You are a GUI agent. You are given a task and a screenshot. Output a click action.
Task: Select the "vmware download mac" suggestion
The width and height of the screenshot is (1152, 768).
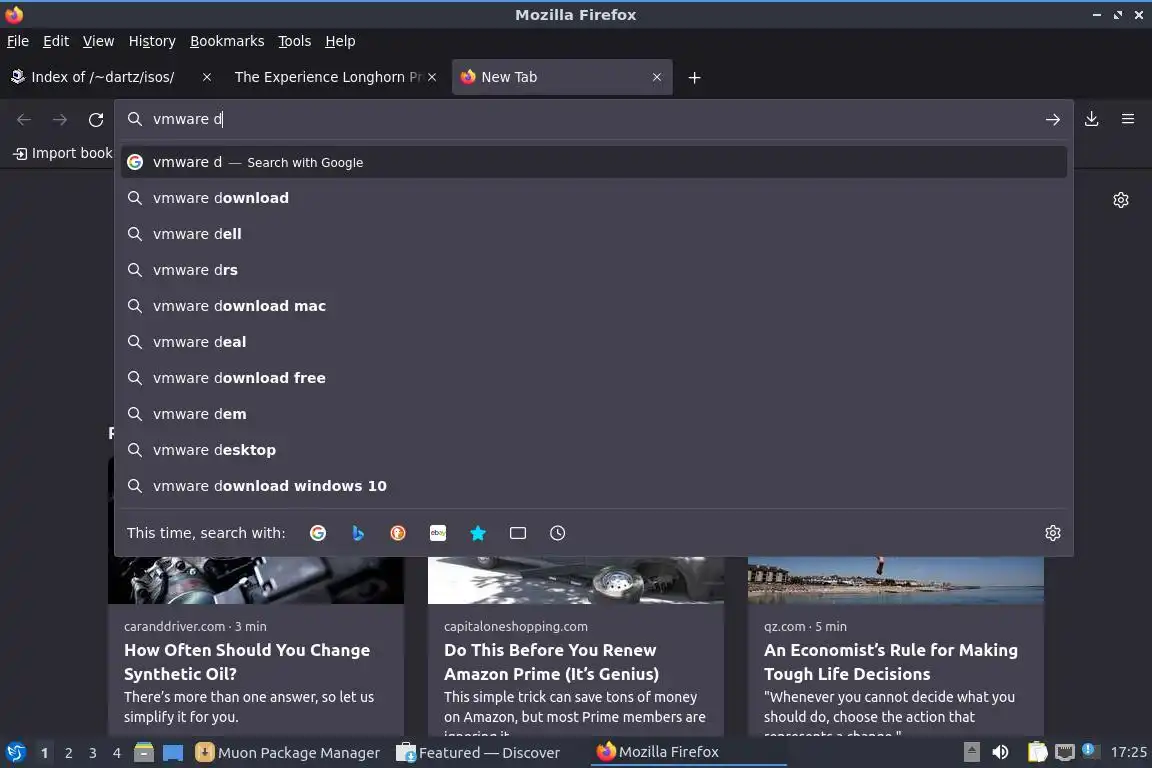click(x=594, y=306)
